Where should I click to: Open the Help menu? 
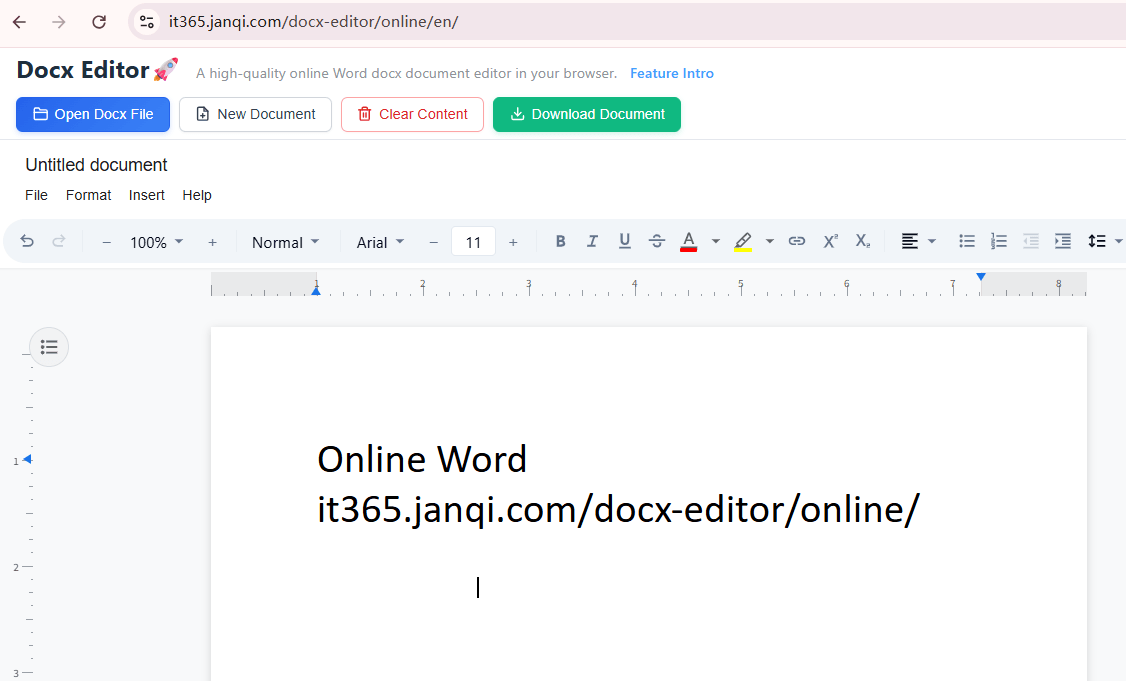pyautogui.click(x=197, y=195)
